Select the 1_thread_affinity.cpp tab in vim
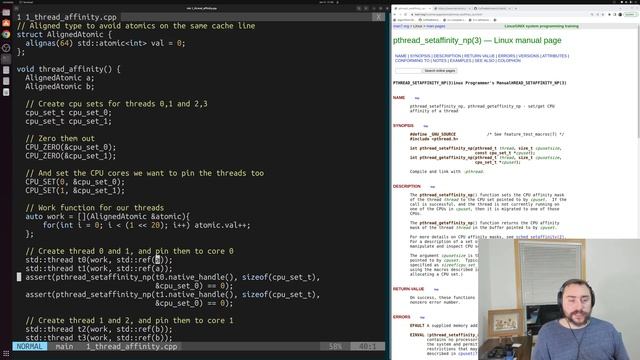This screenshot has width=640, height=360. coord(67,17)
